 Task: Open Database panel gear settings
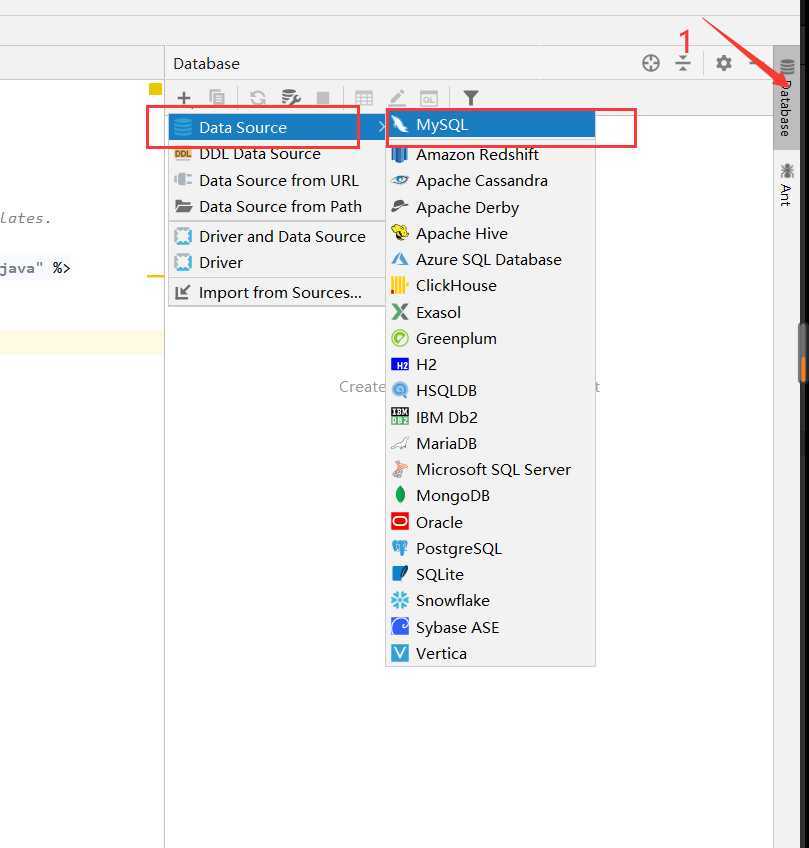tap(724, 63)
